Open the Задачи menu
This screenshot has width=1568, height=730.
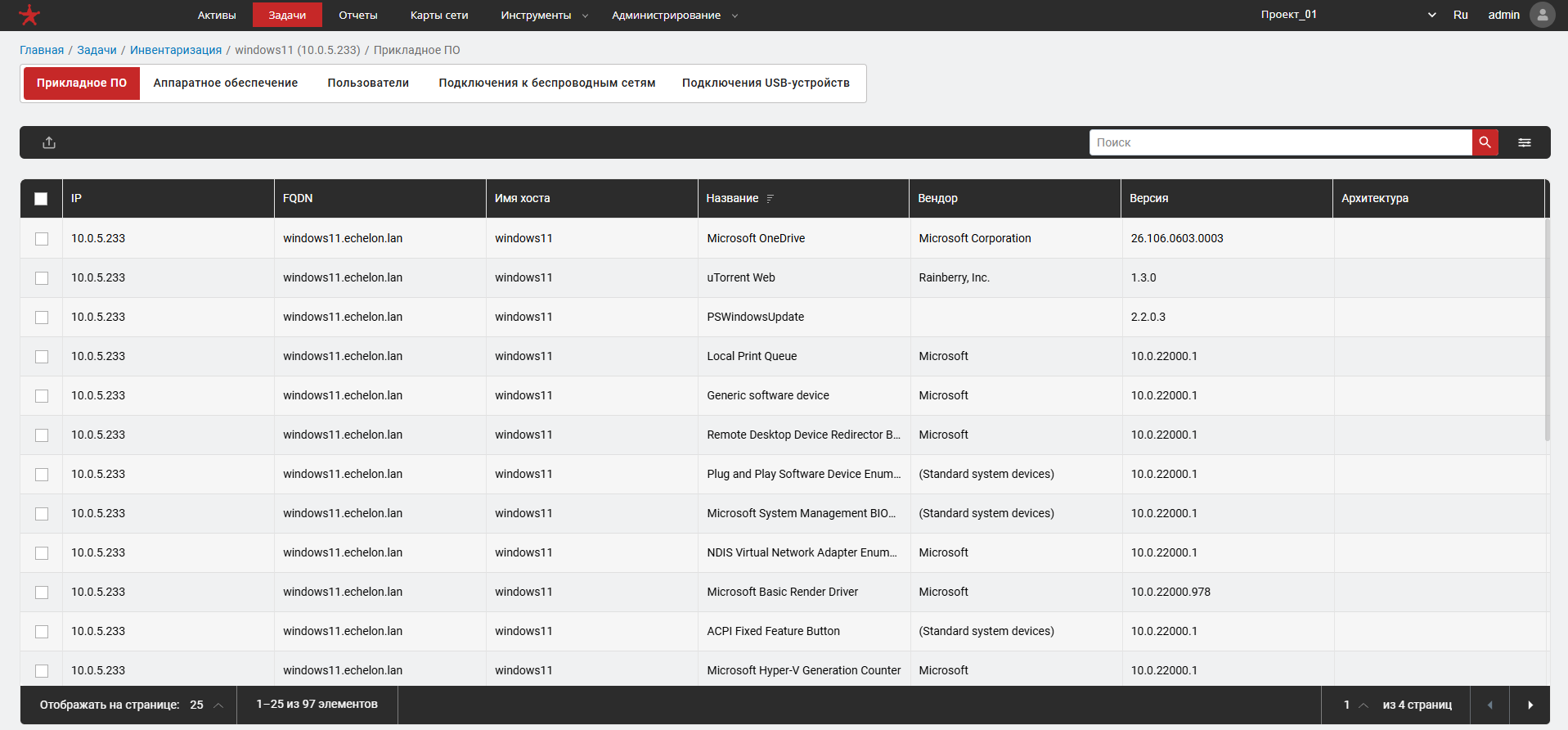click(x=287, y=15)
